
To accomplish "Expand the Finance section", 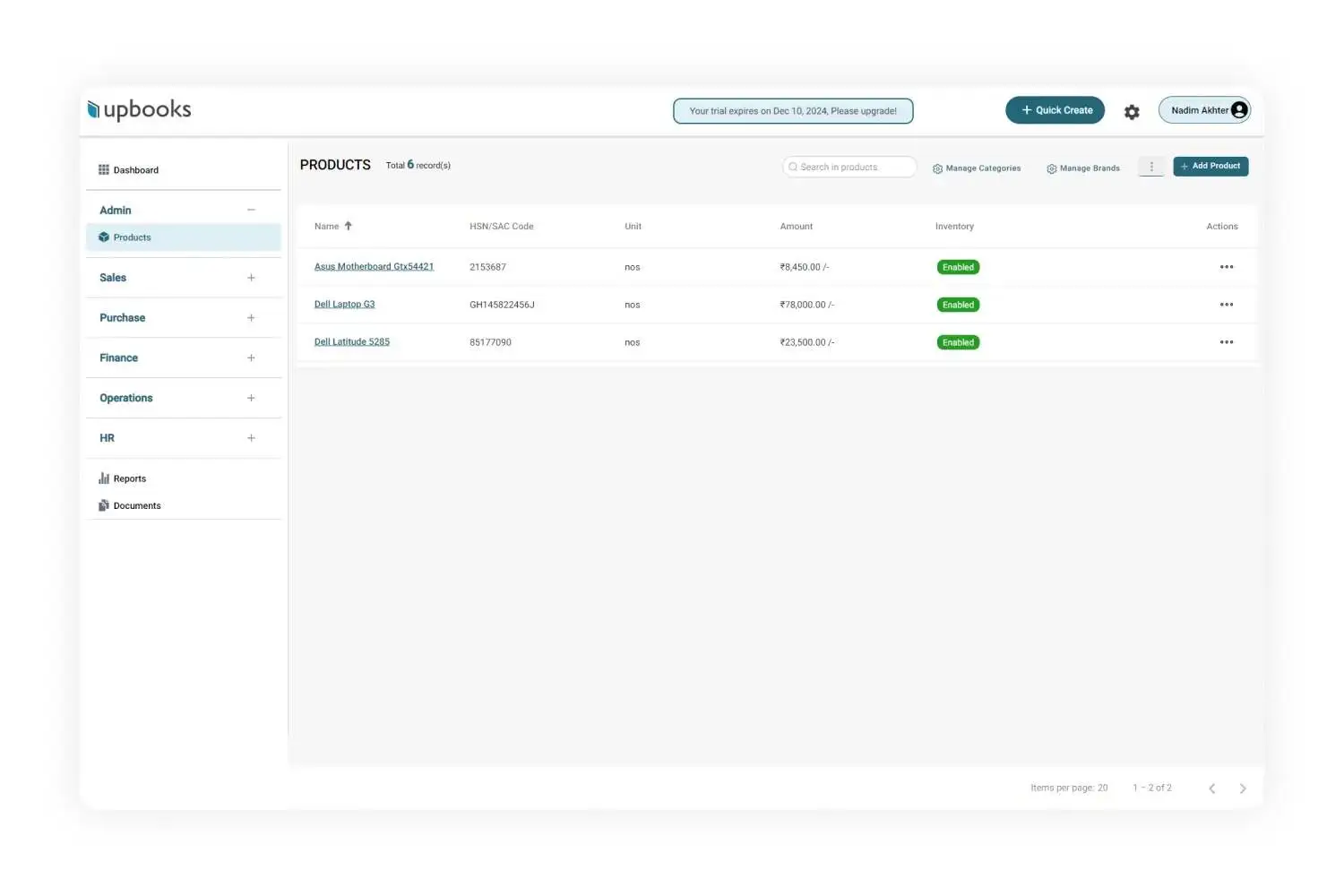I will 251,358.
